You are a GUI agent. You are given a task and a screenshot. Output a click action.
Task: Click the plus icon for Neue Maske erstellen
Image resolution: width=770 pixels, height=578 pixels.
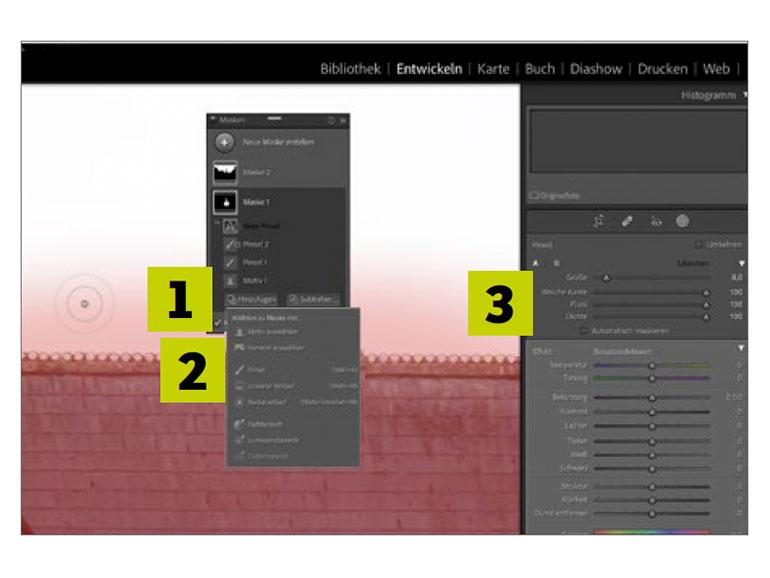point(224,142)
